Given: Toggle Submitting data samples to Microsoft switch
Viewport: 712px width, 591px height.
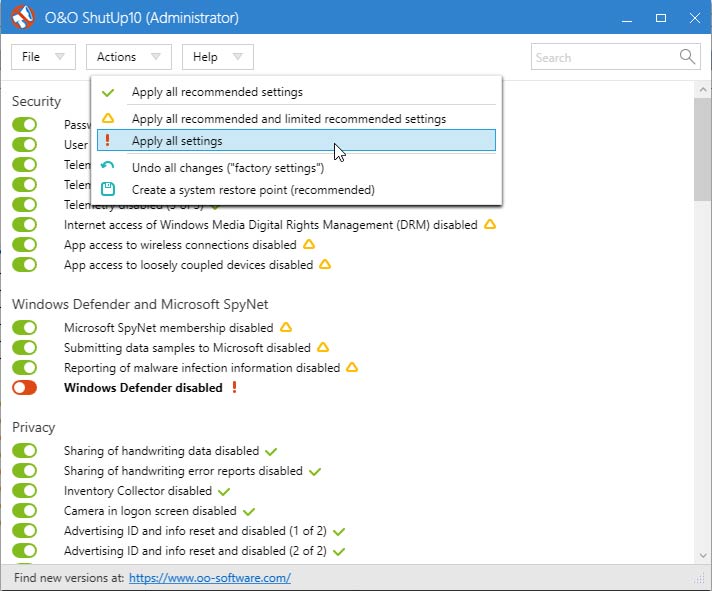Looking at the screenshot, I should [25, 348].
